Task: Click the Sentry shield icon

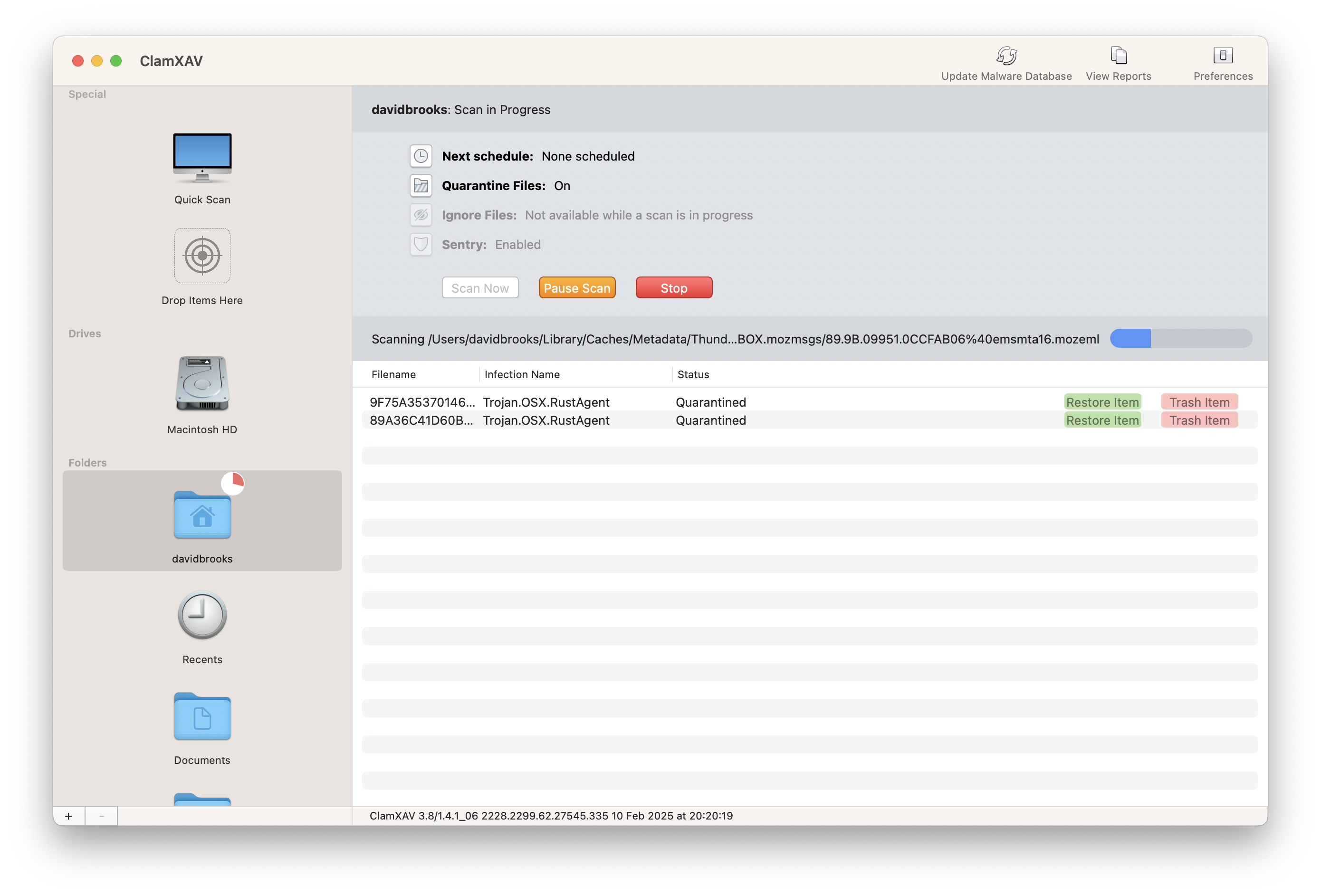Action: click(421, 244)
